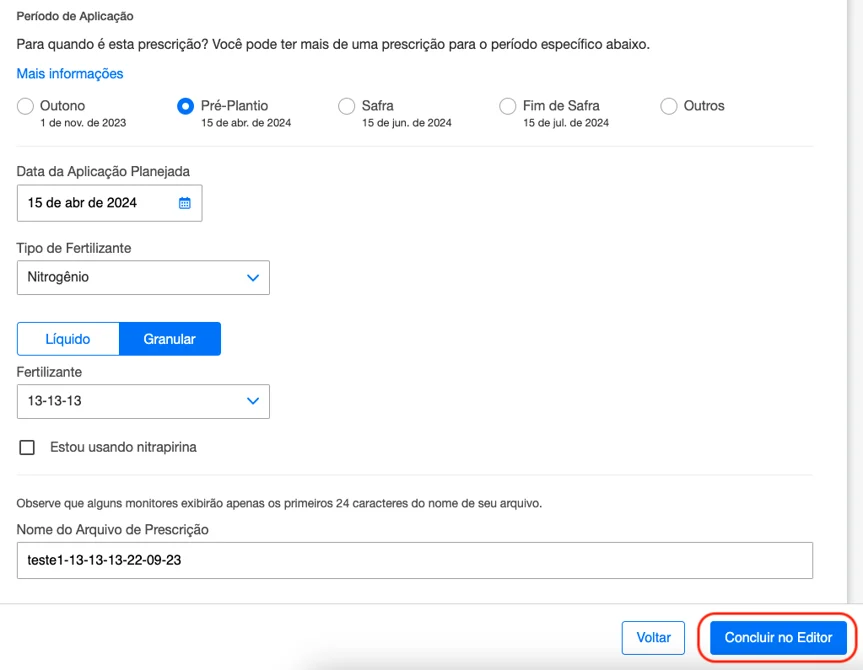Open the Mais informações link

click(x=70, y=74)
